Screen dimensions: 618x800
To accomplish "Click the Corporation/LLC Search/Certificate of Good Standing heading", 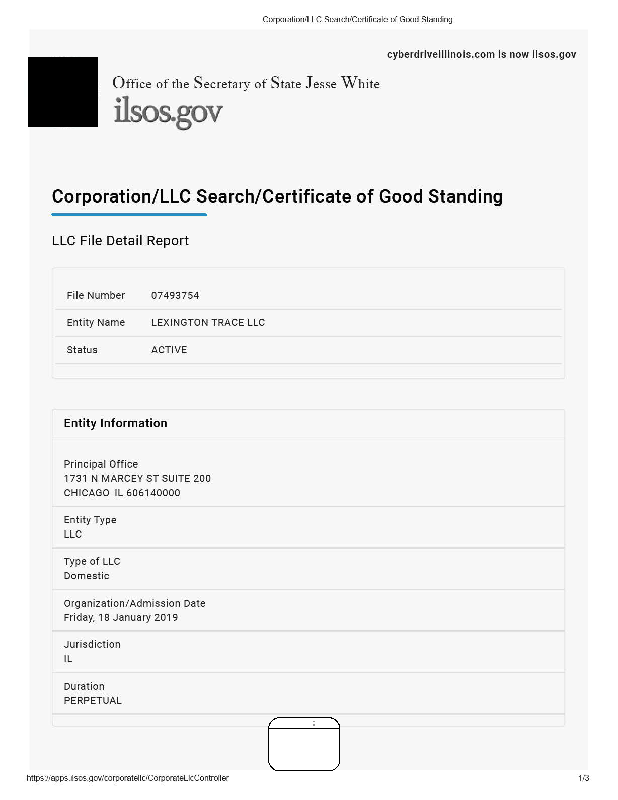I will (x=277, y=196).
